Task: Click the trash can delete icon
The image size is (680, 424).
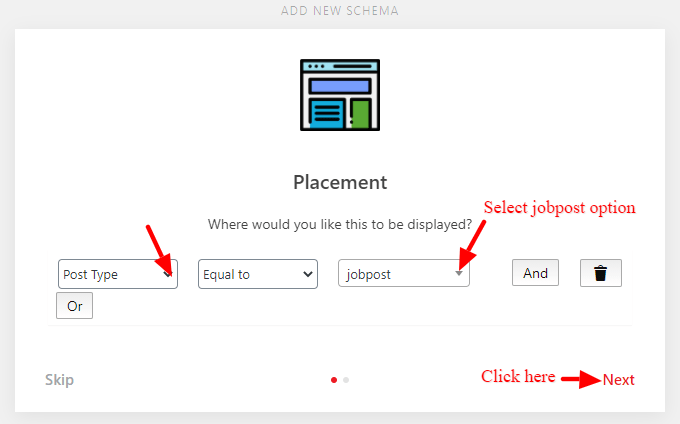Action: [601, 273]
